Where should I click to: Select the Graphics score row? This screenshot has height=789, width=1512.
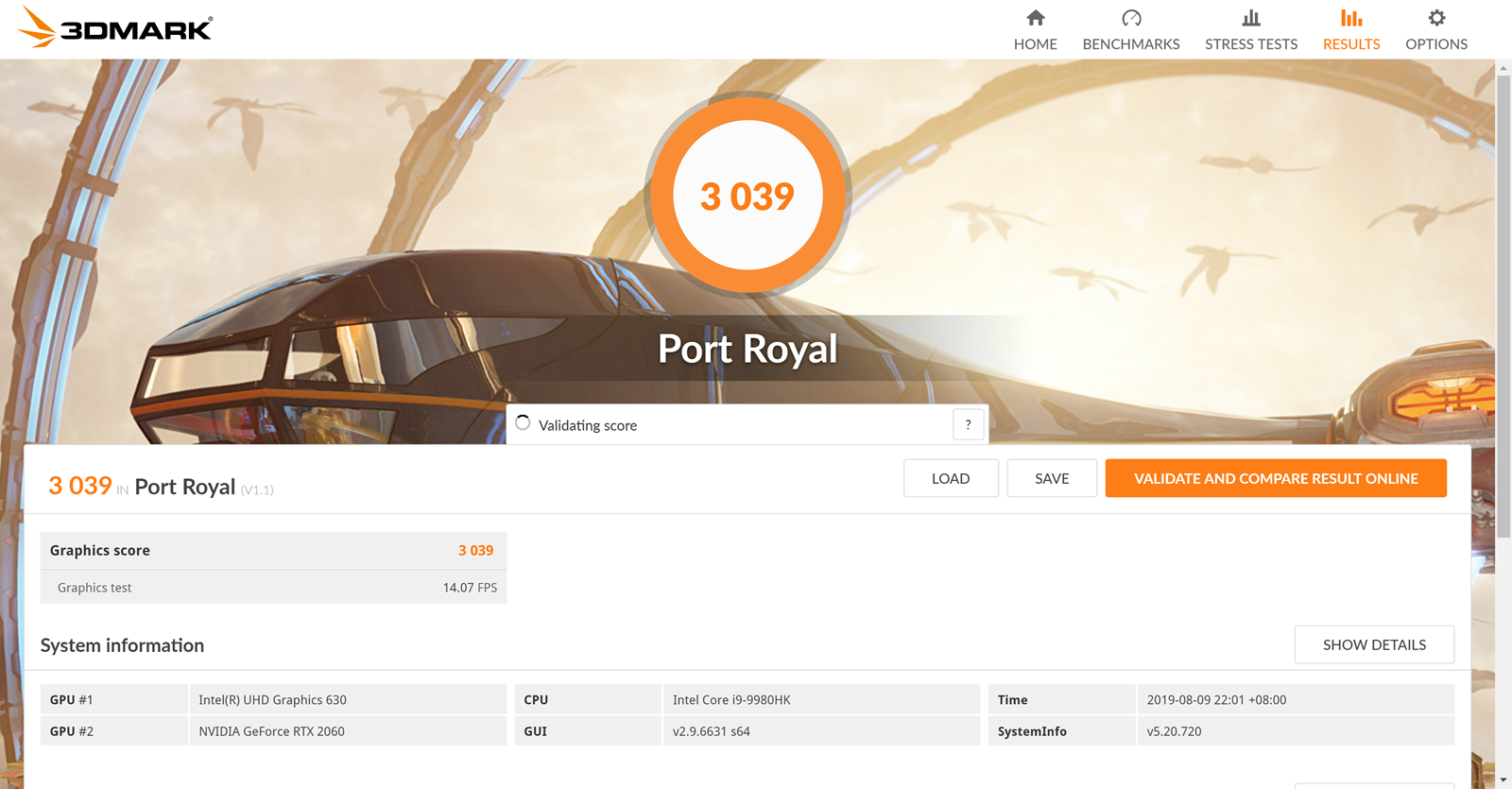(x=272, y=551)
